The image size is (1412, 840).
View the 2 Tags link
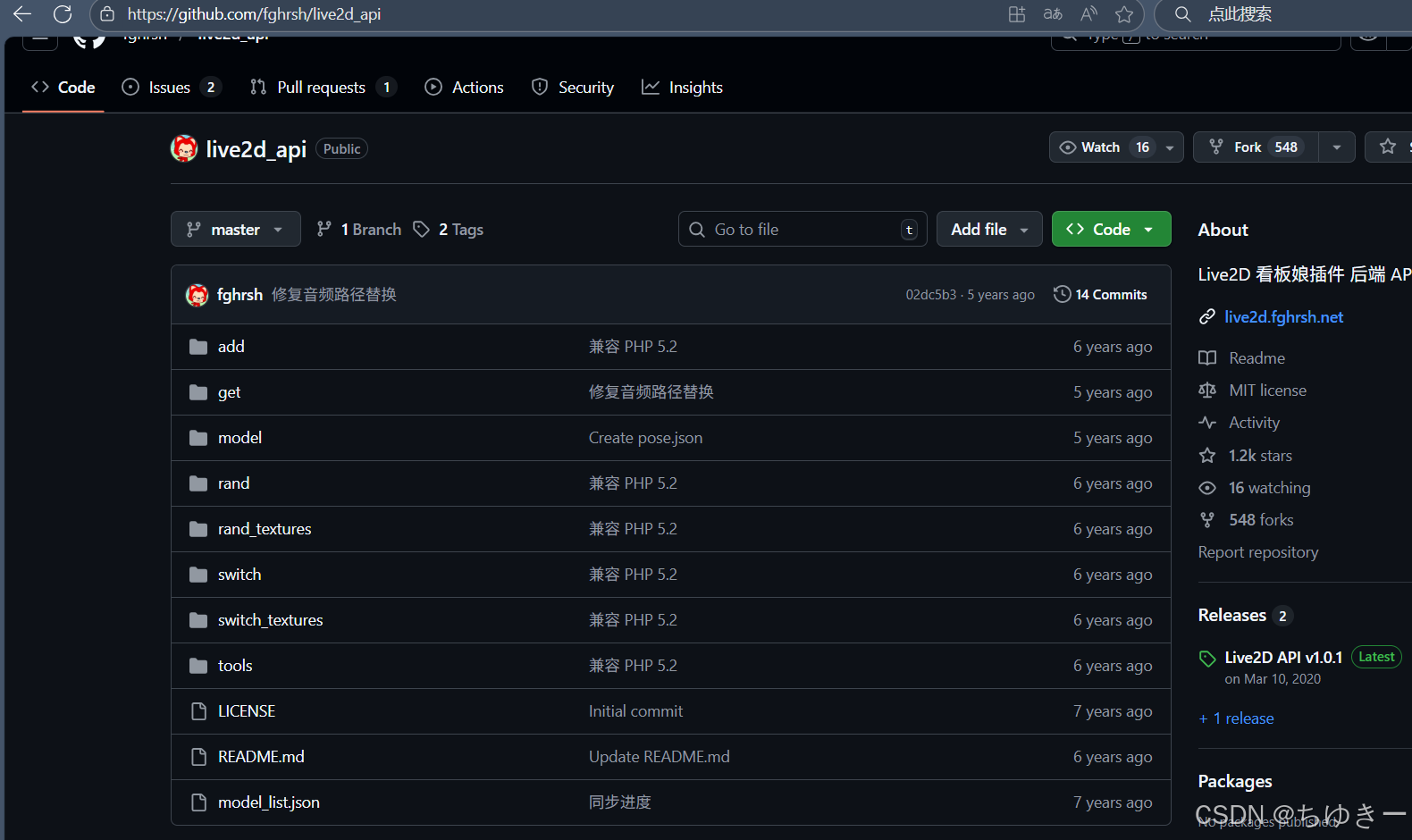point(449,230)
